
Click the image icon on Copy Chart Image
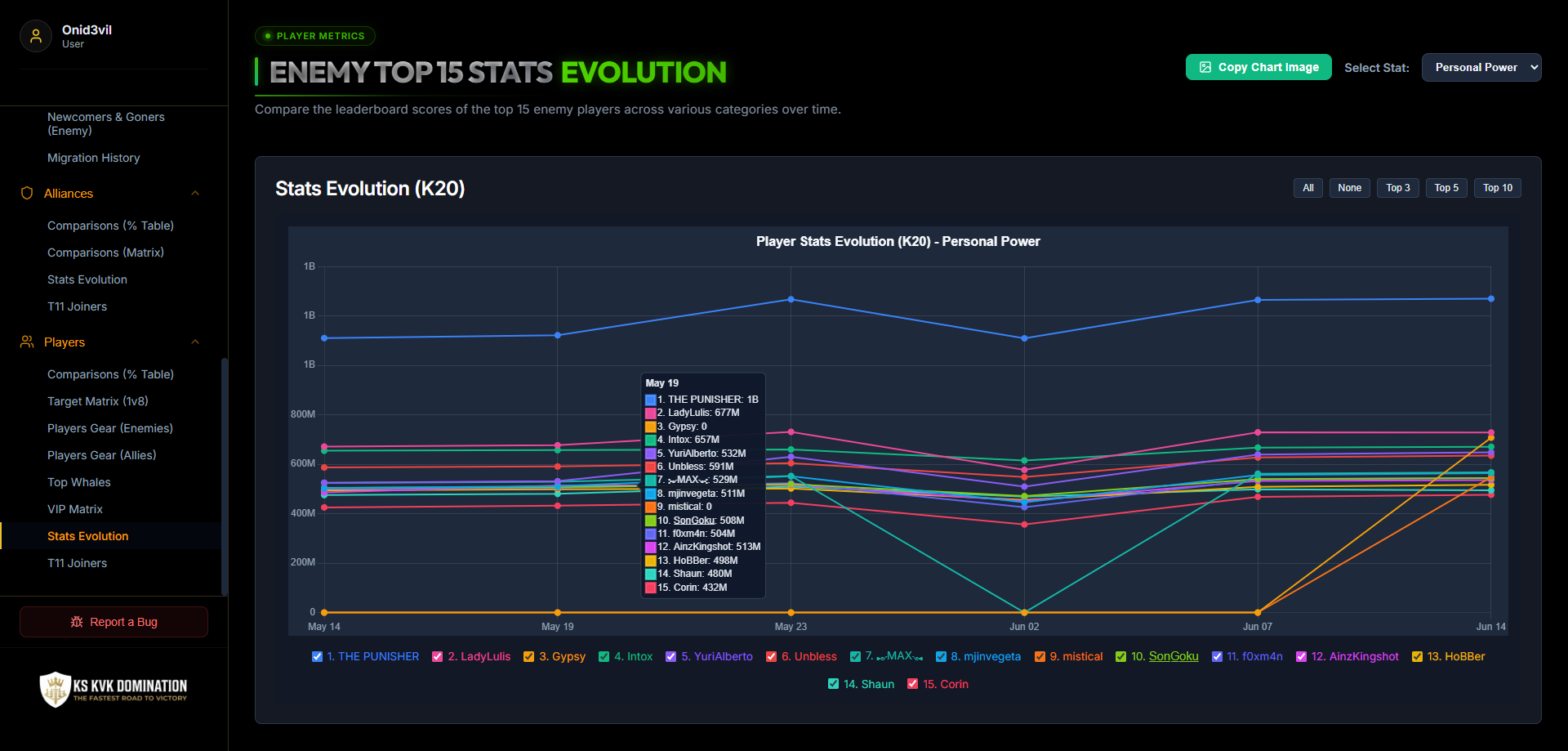[x=1205, y=67]
